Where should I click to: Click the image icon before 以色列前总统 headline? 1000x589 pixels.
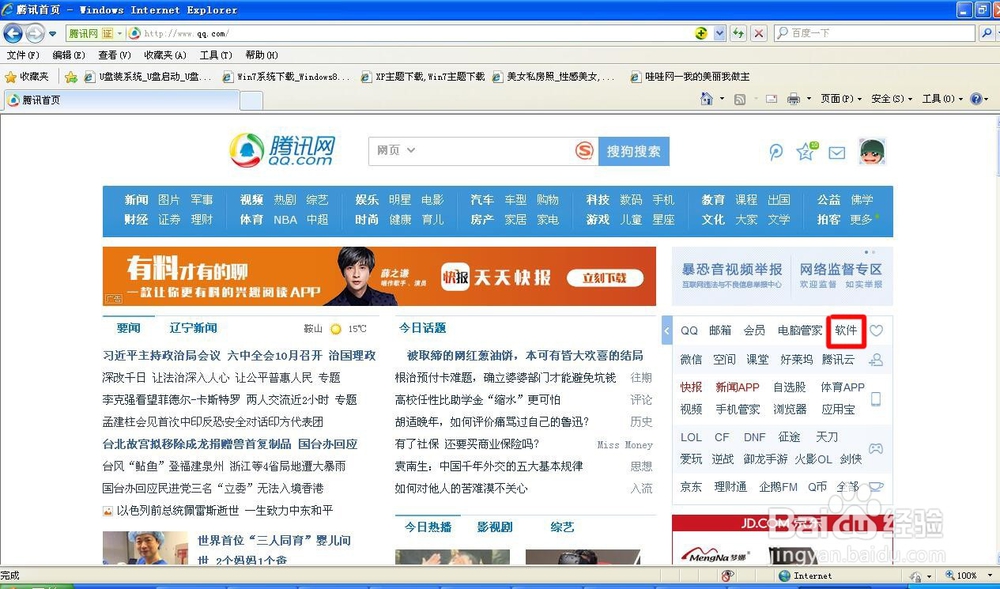(x=107, y=511)
